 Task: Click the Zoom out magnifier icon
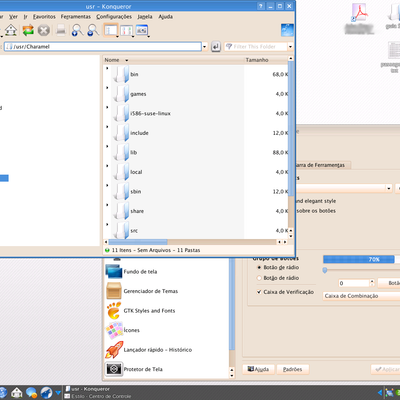[93, 30]
